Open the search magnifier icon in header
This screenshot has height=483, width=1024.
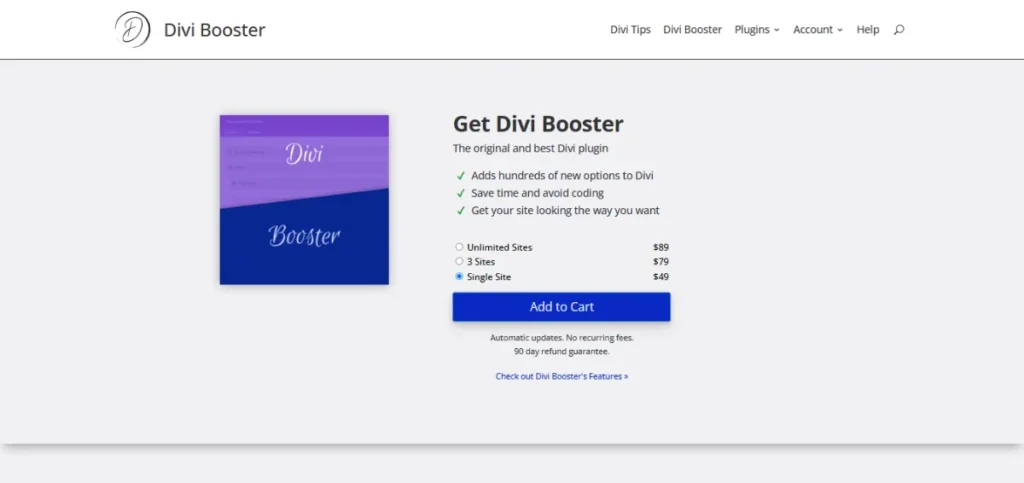[x=899, y=29]
